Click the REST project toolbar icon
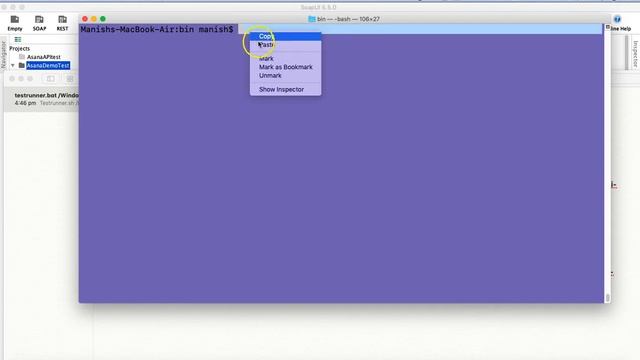This screenshot has width=640, height=360. [x=62, y=23]
